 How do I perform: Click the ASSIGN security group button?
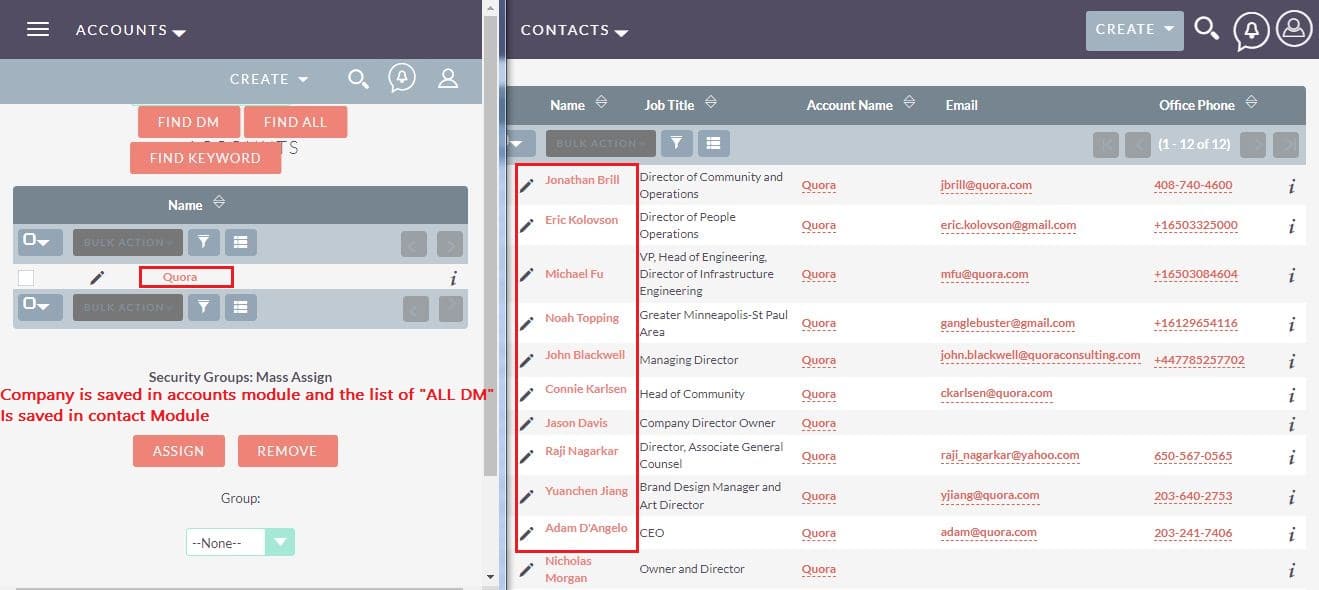pyautogui.click(x=178, y=451)
